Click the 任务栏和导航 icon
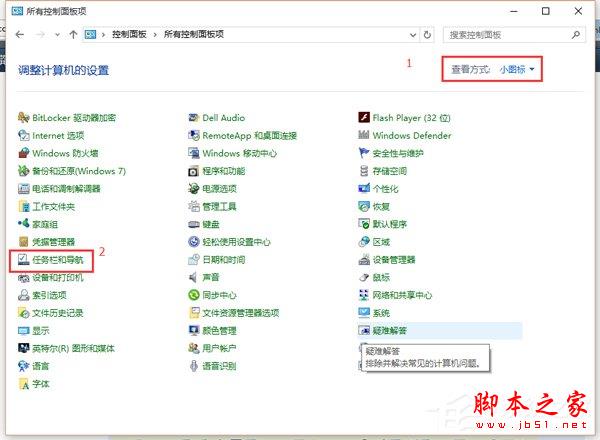Screen dimensions: 600x440 (x=23, y=260)
